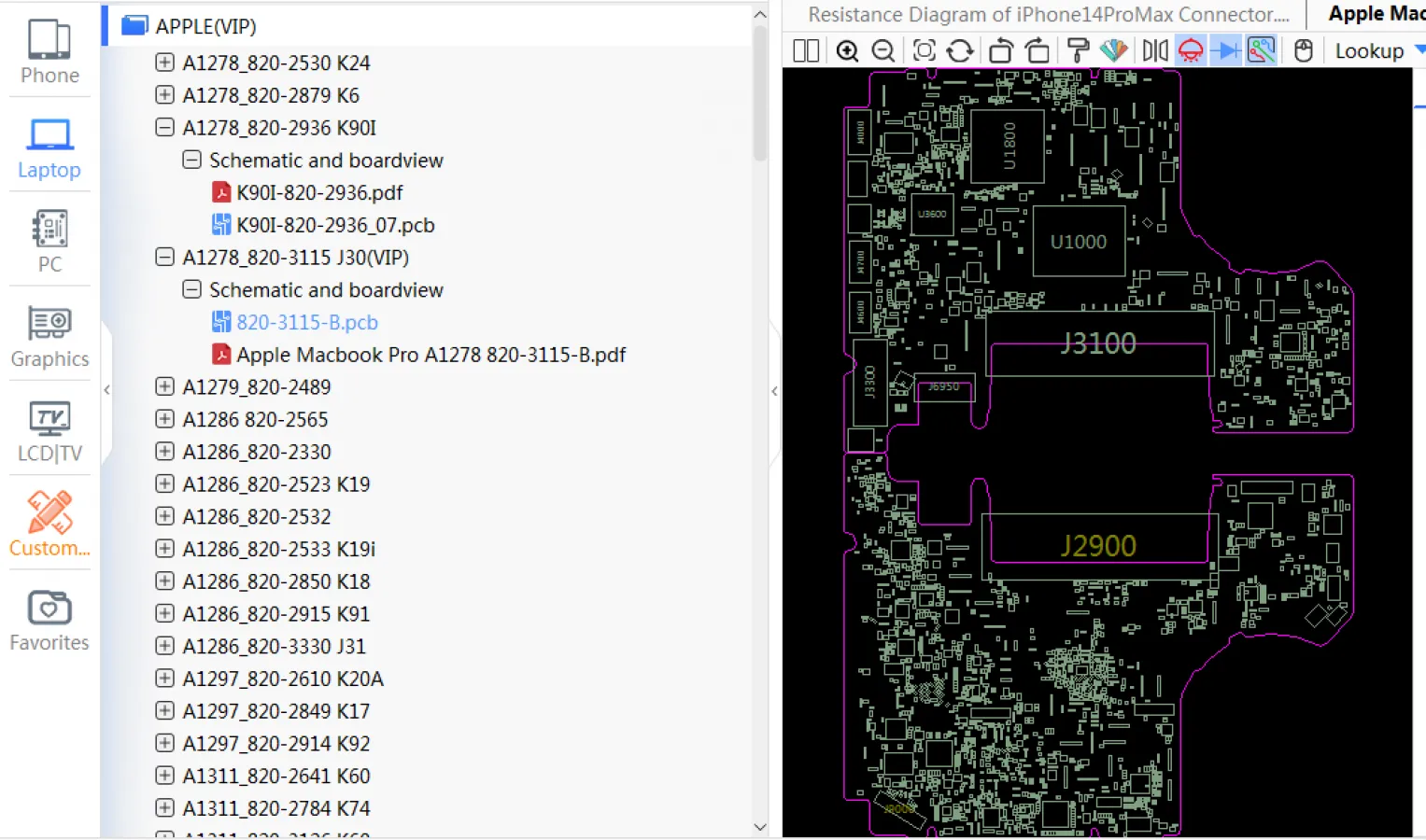Click the tree scrollbar up arrow
The image size is (1426, 840).
tap(760, 15)
